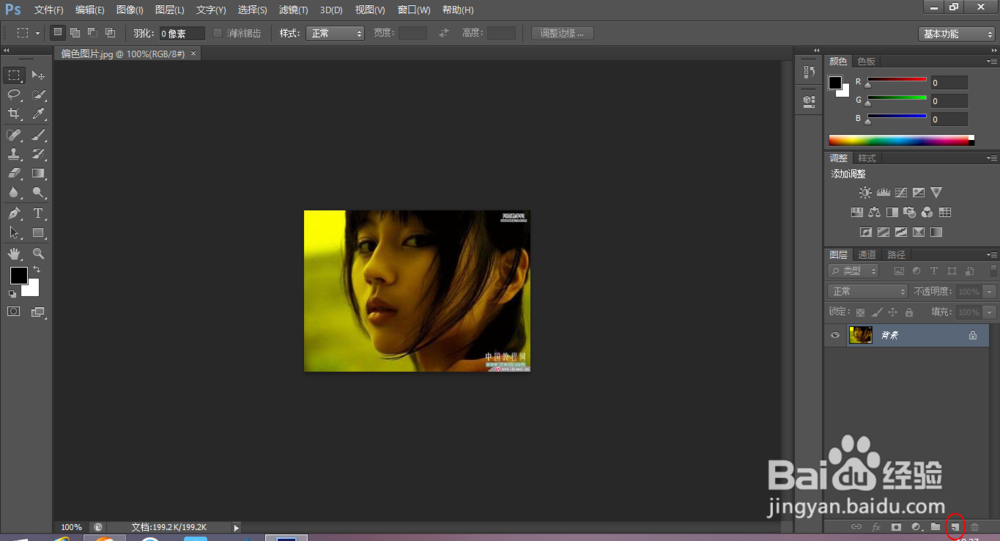Image resolution: width=1000 pixels, height=541 pixels.
Task: Select the Healing Brush tool
Action: point(14,135)
